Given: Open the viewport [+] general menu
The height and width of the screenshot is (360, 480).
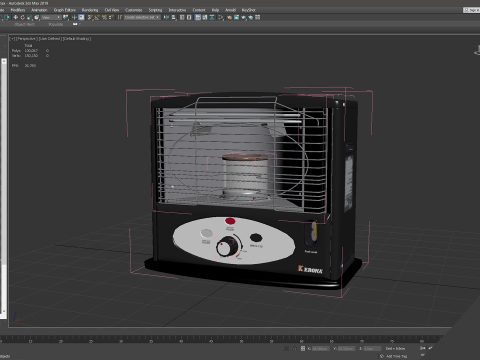Looking at the screenshot, I should coord(12,39).
